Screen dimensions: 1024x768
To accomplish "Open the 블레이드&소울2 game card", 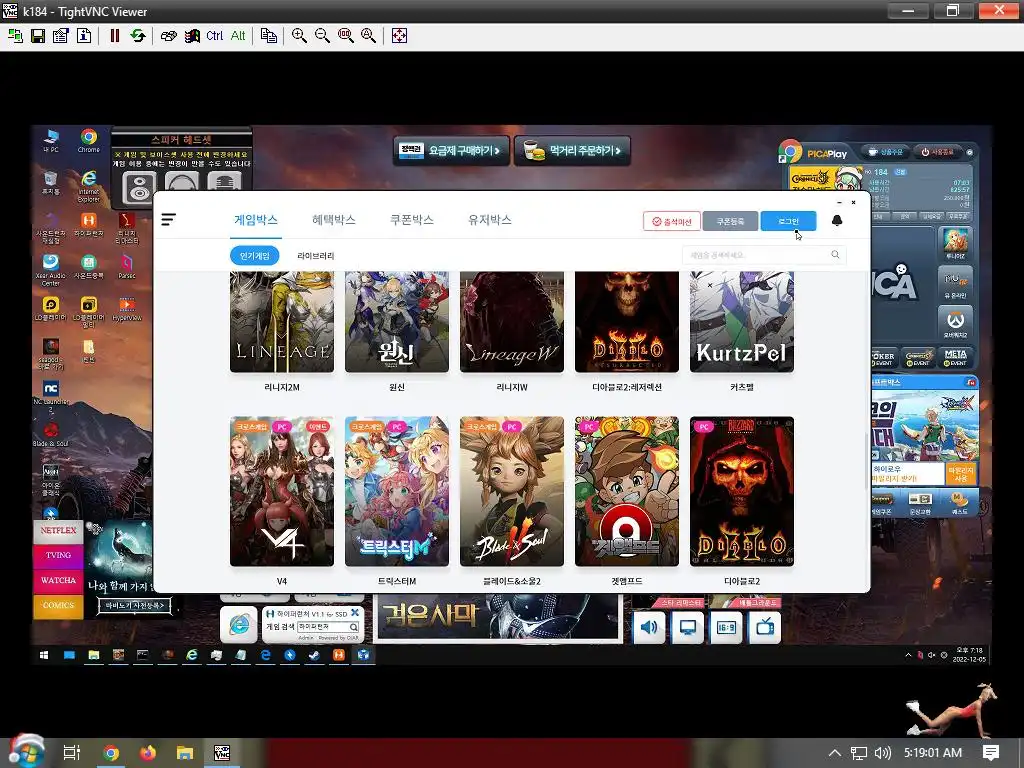I will (x=512, y=491).
